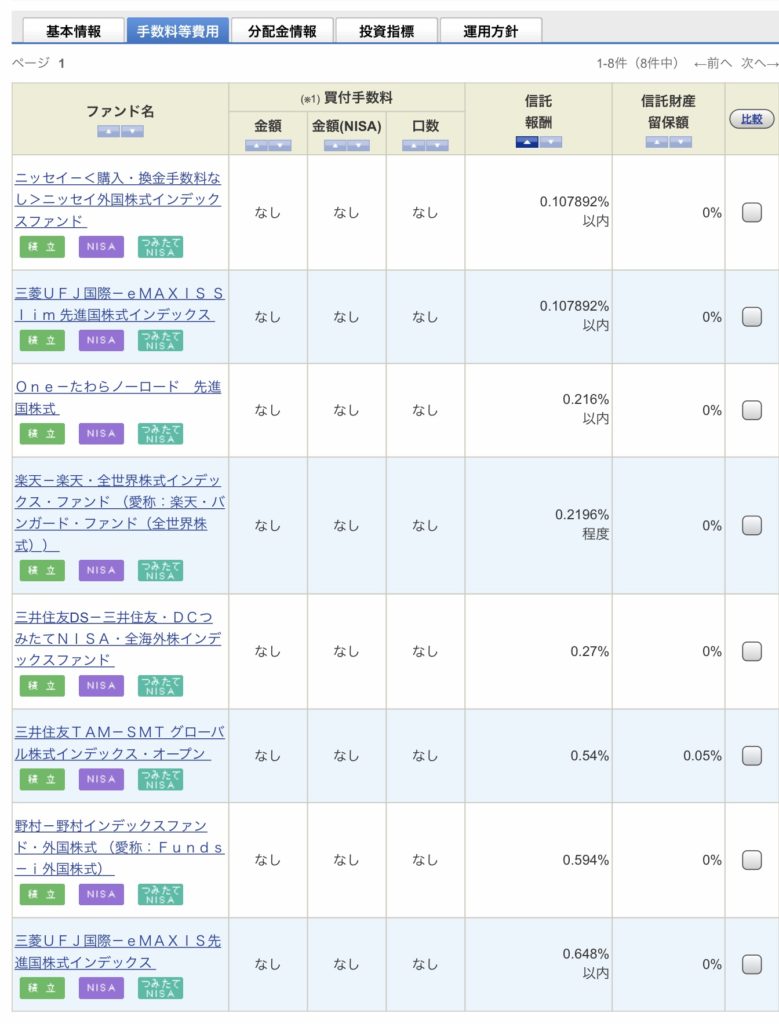Click 積立 badge for 野村インデックスファンド
779x1024 pixels.
42,894
